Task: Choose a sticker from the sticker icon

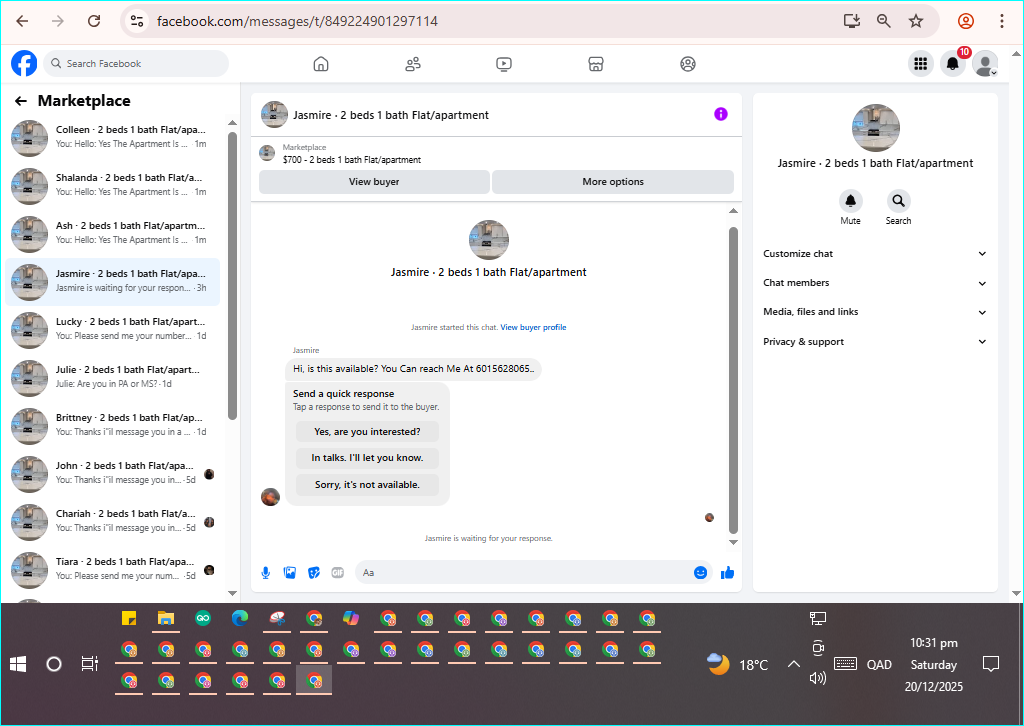Action: tap(314, 573)
